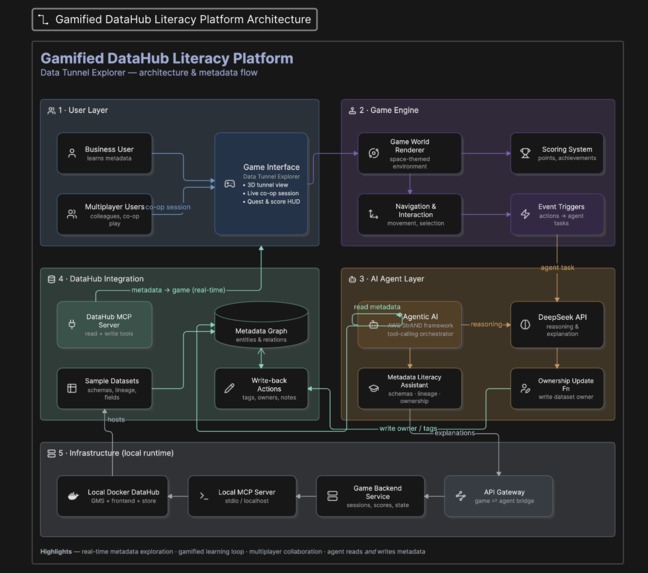The height and width of the screenshot is (573, 648).
Task: Click the '5 · Infrastructure (local runtime)' label
Action: coord(116,453)
